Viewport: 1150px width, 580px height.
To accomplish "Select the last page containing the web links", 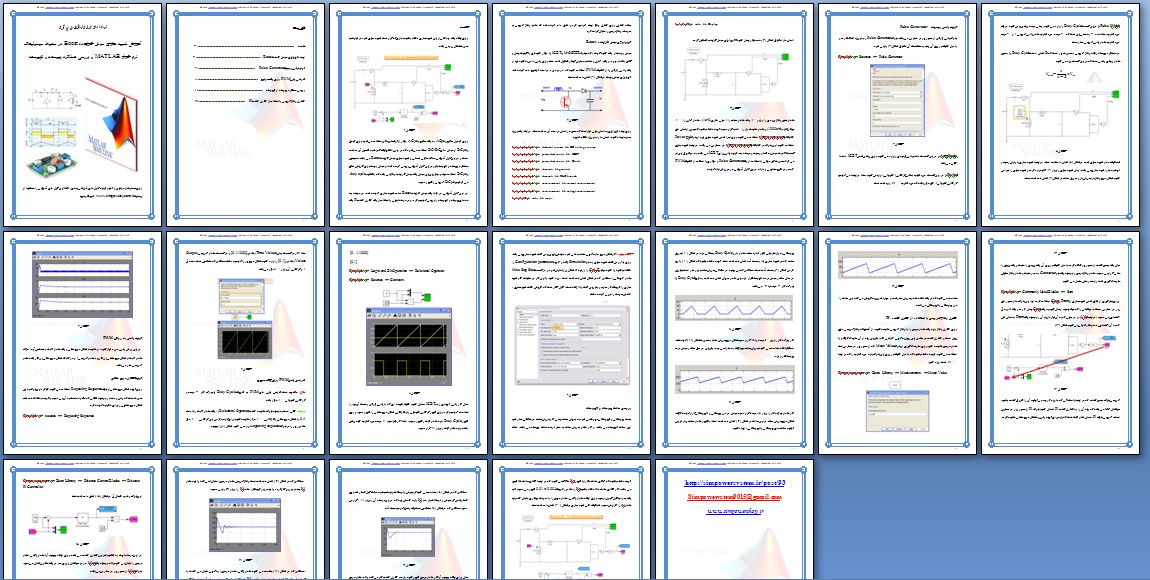I will (x=735, y=520).
